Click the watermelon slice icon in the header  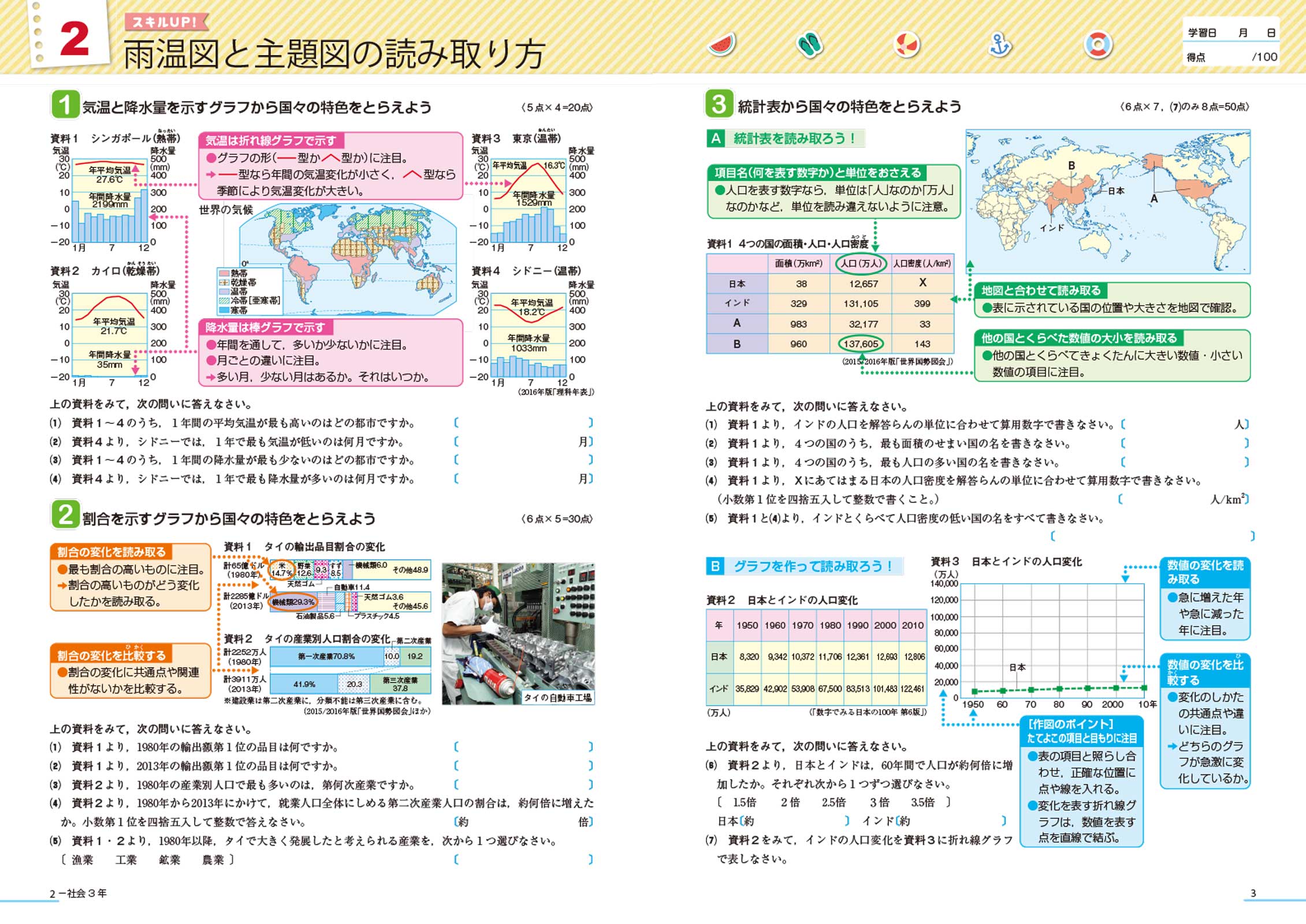click(x=721, y=44)
